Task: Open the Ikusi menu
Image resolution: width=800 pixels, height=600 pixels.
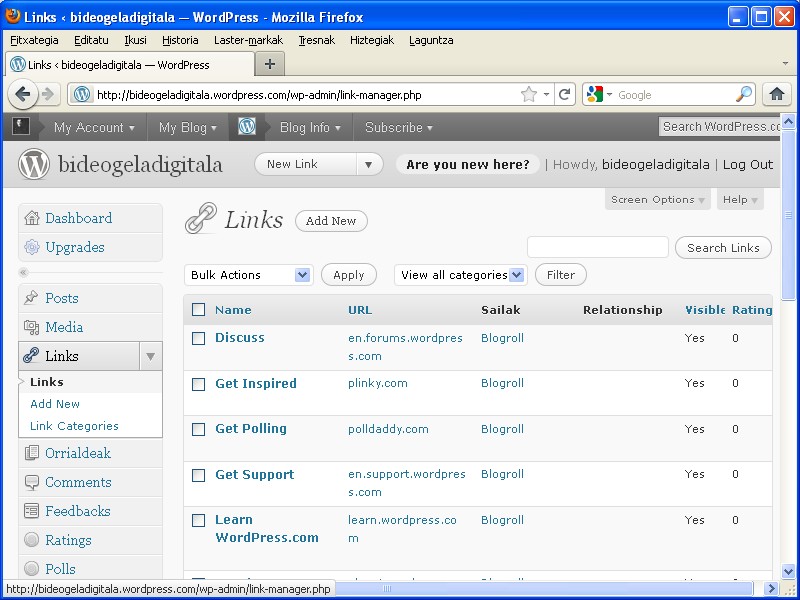Action: click(135, 40)
